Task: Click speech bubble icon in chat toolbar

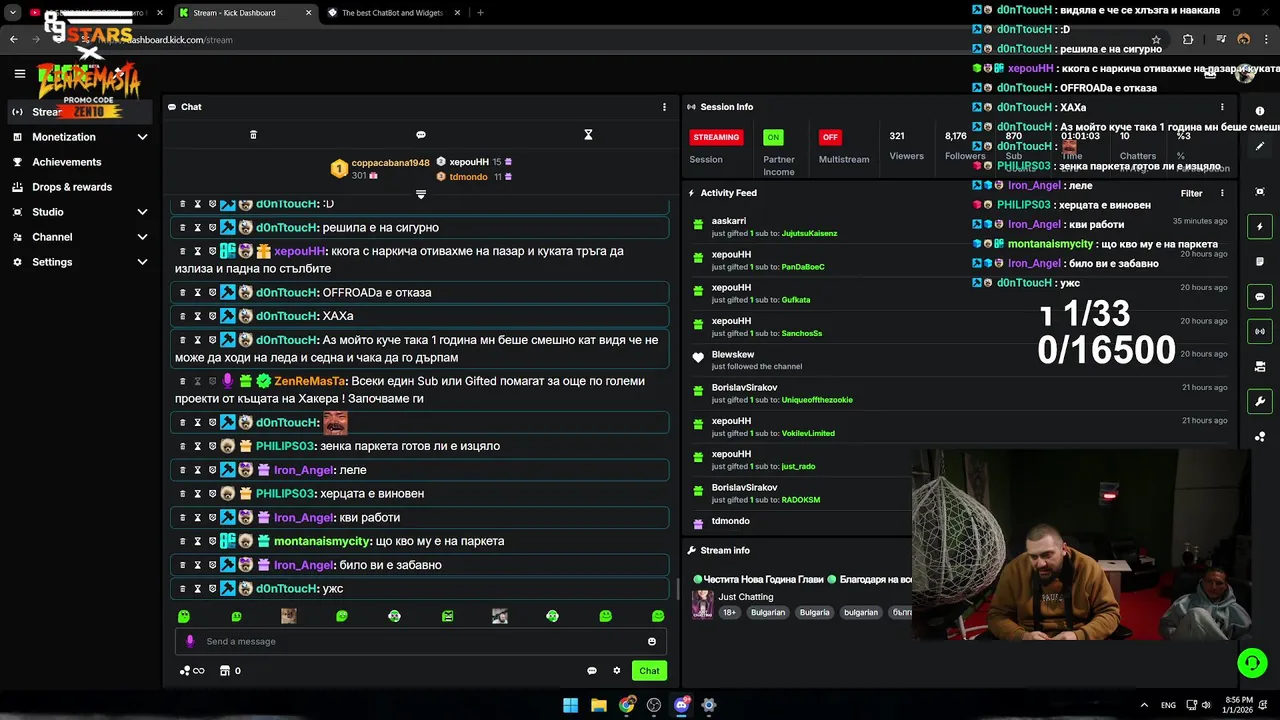Action: [421, 135]
